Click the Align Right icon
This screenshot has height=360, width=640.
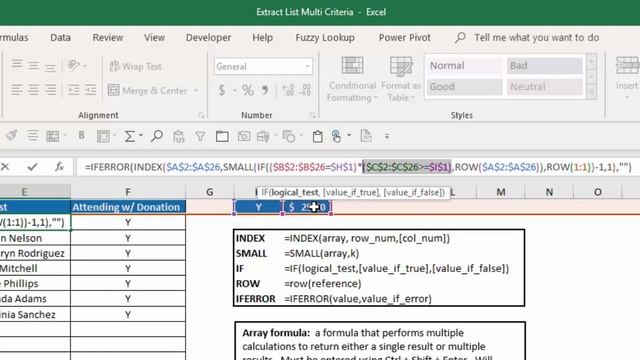(x=50, y=90)
